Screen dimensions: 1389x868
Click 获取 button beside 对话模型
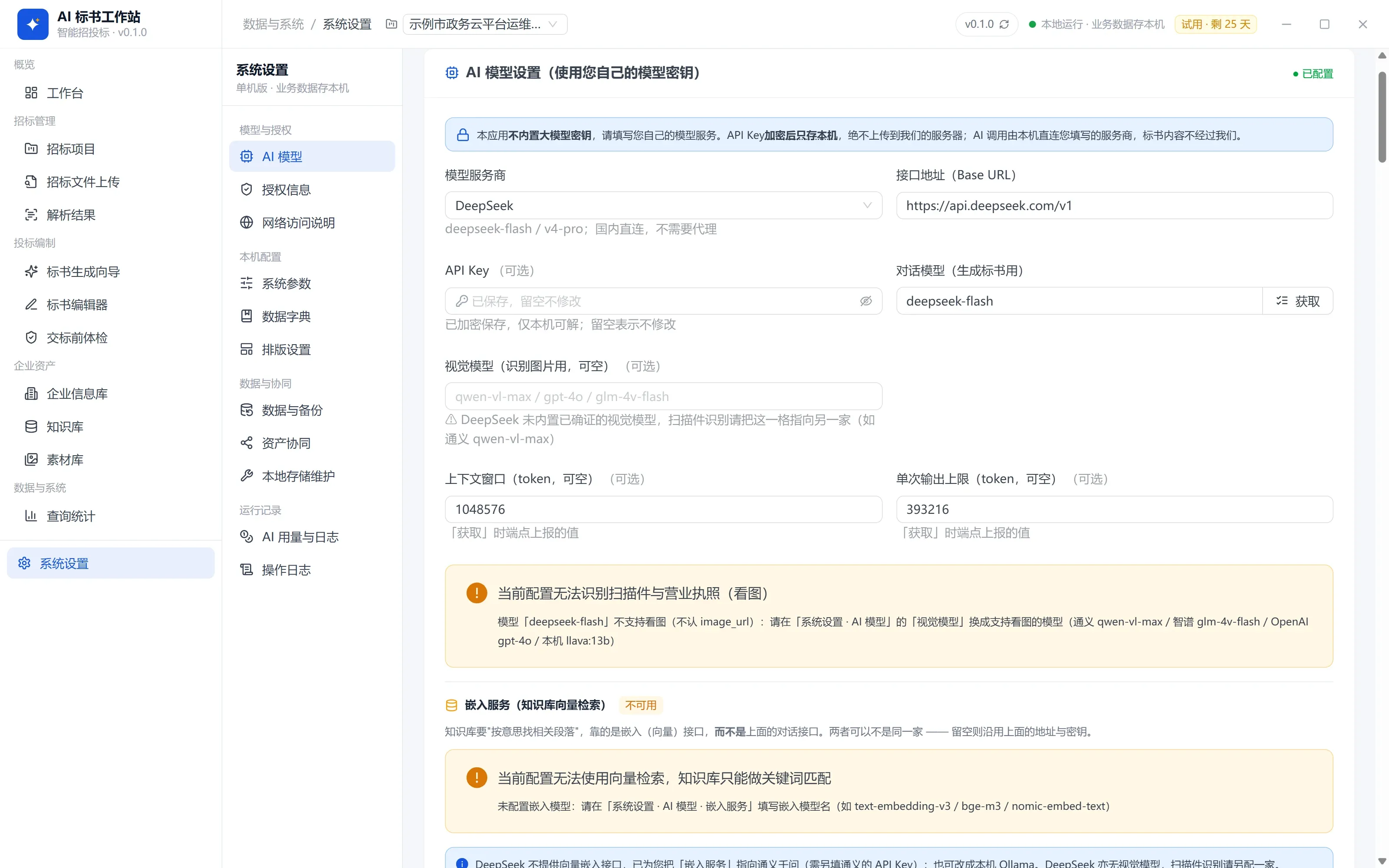[1297, 301]
